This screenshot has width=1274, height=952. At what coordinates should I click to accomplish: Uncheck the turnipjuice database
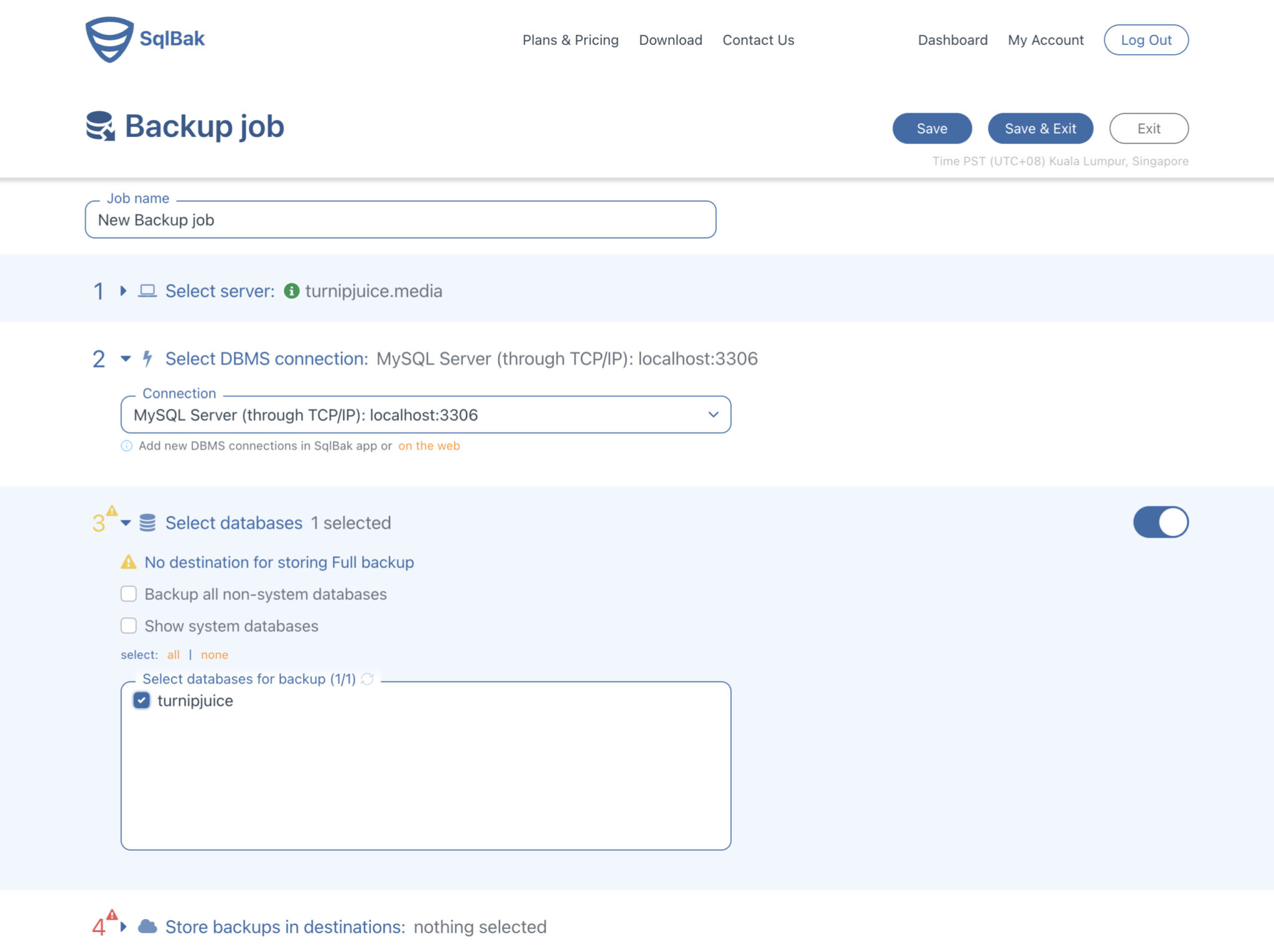pyautogui.click(x=142, y=701)
